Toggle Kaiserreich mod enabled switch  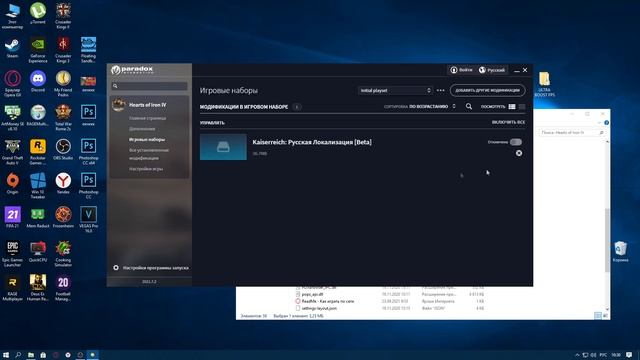(x=516, y=142)
